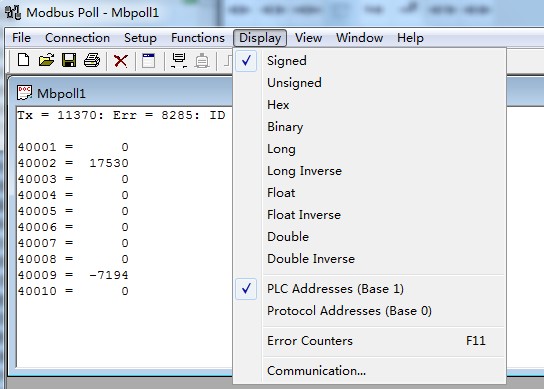Select register row 40001
The image size is (544, 389).
[73, 147]
